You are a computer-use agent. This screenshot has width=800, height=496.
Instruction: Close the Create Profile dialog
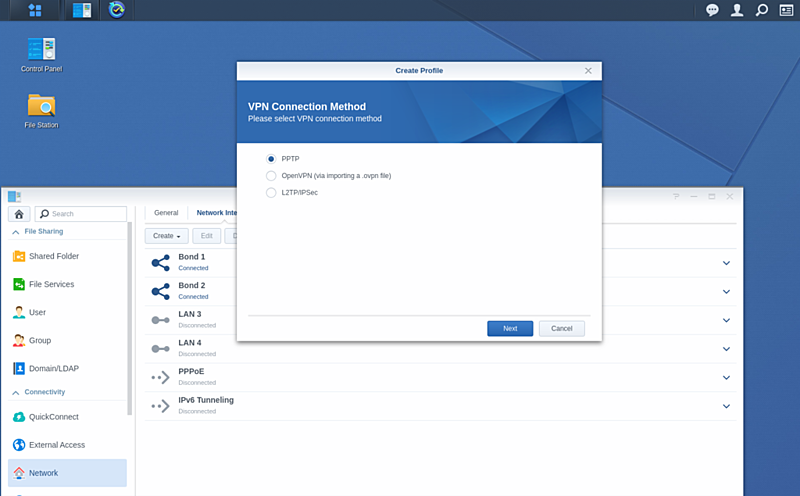(x=588, y=70)
